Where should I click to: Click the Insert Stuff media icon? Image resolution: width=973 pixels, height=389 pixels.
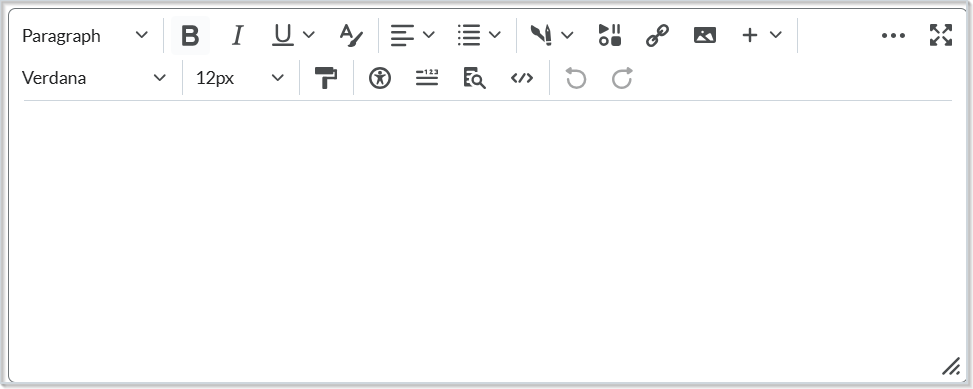pos(610,35)
